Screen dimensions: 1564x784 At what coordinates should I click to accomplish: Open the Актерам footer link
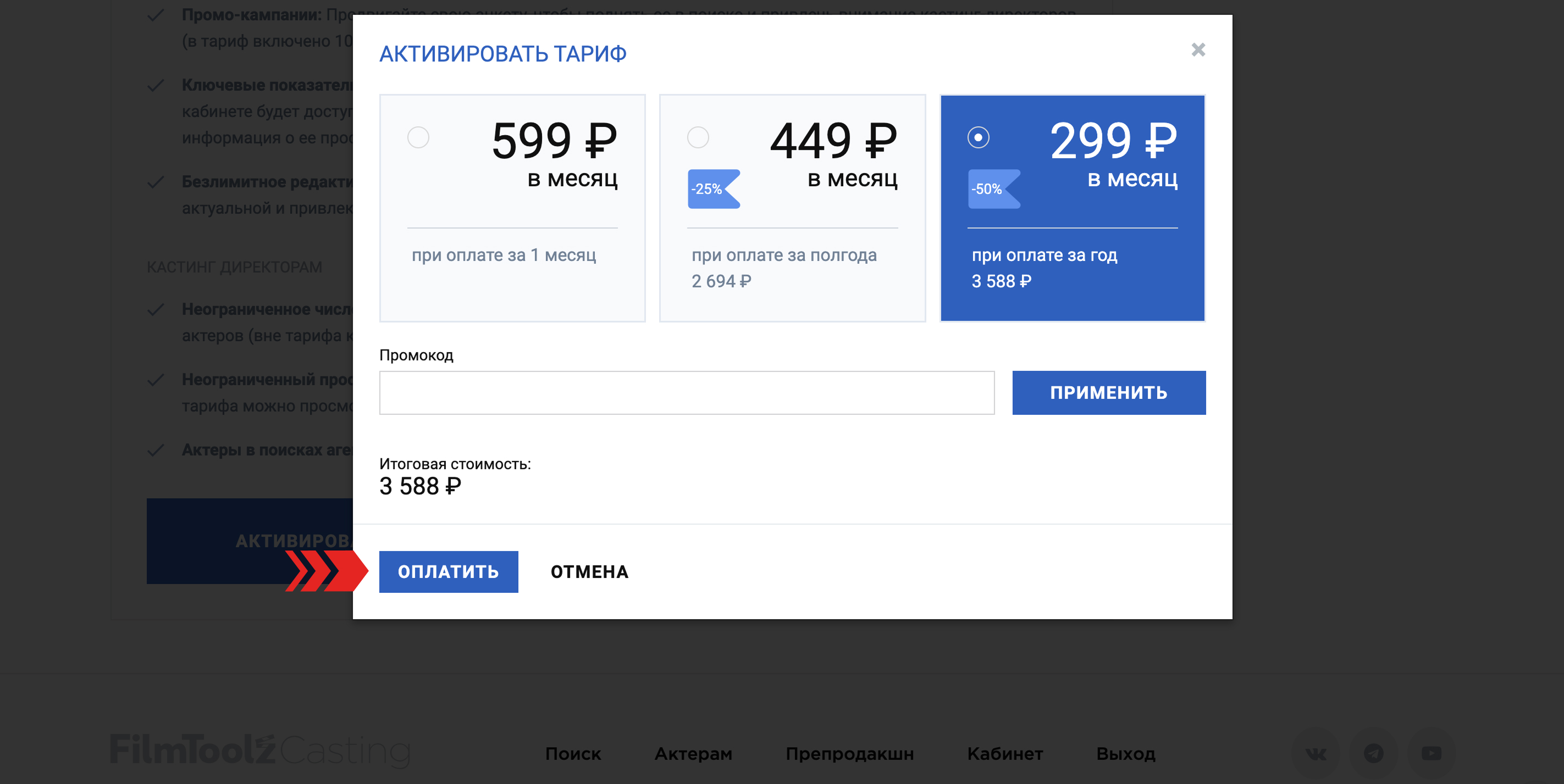[x=693, y=754]
